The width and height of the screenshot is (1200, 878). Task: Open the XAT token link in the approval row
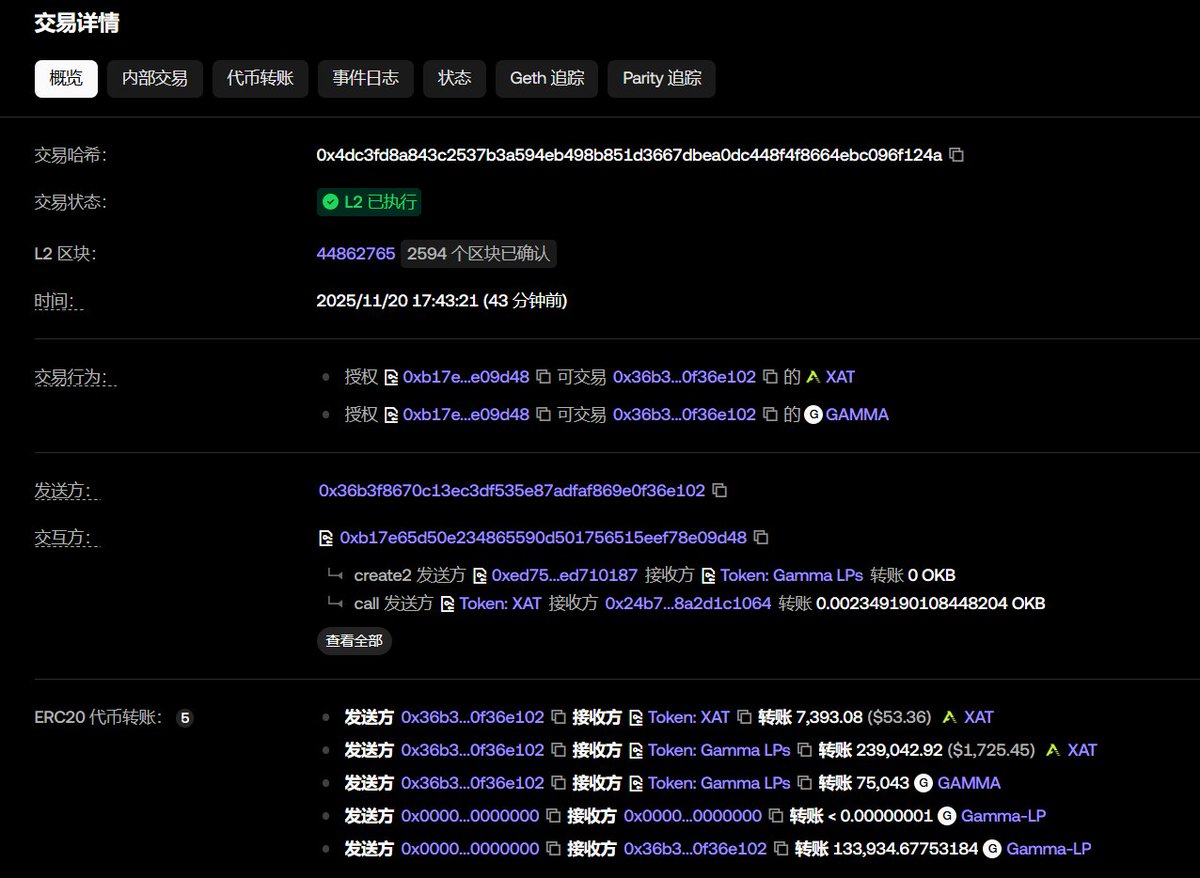point(840,377)
